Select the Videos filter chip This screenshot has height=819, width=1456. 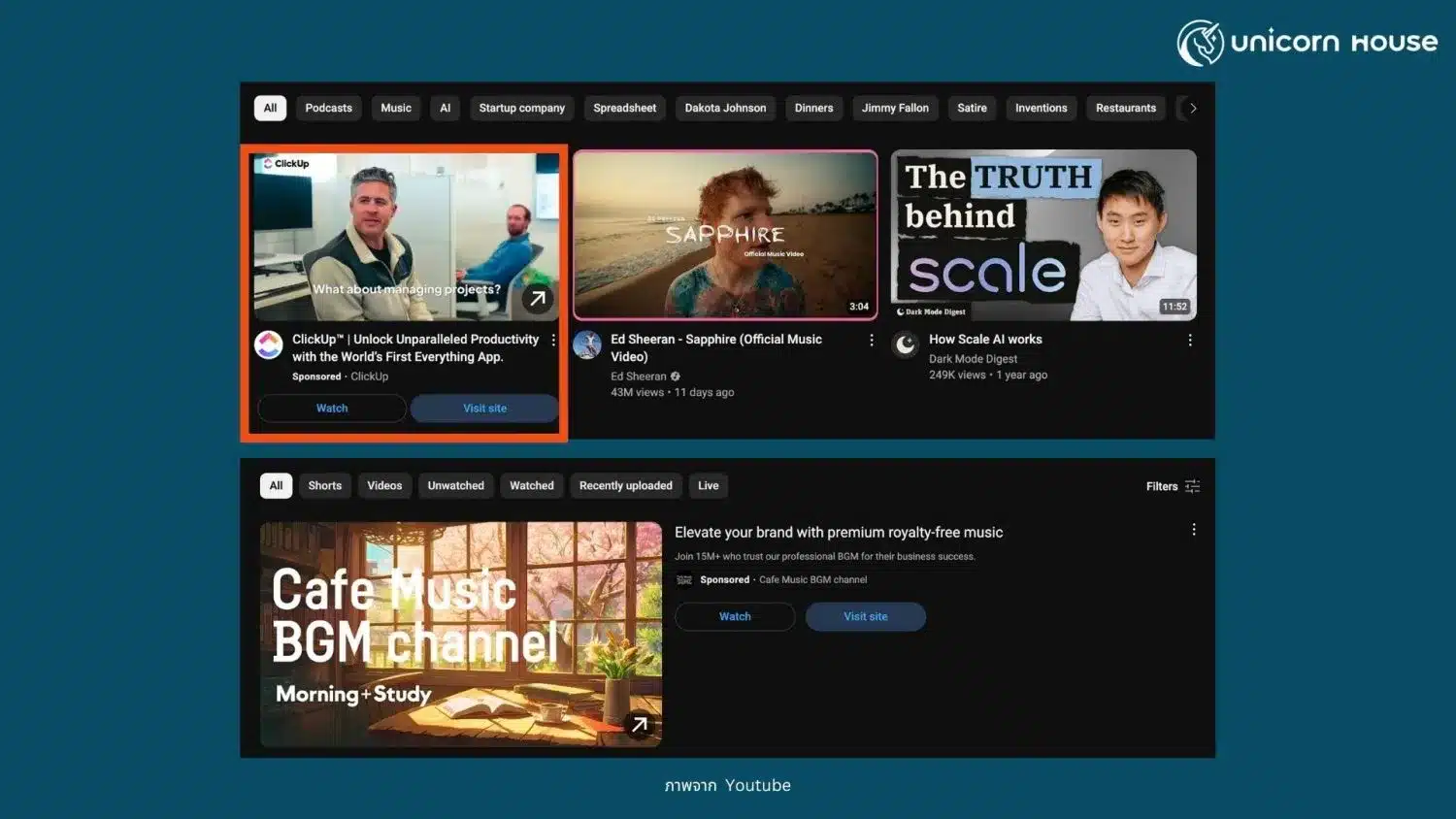point(384,485)
